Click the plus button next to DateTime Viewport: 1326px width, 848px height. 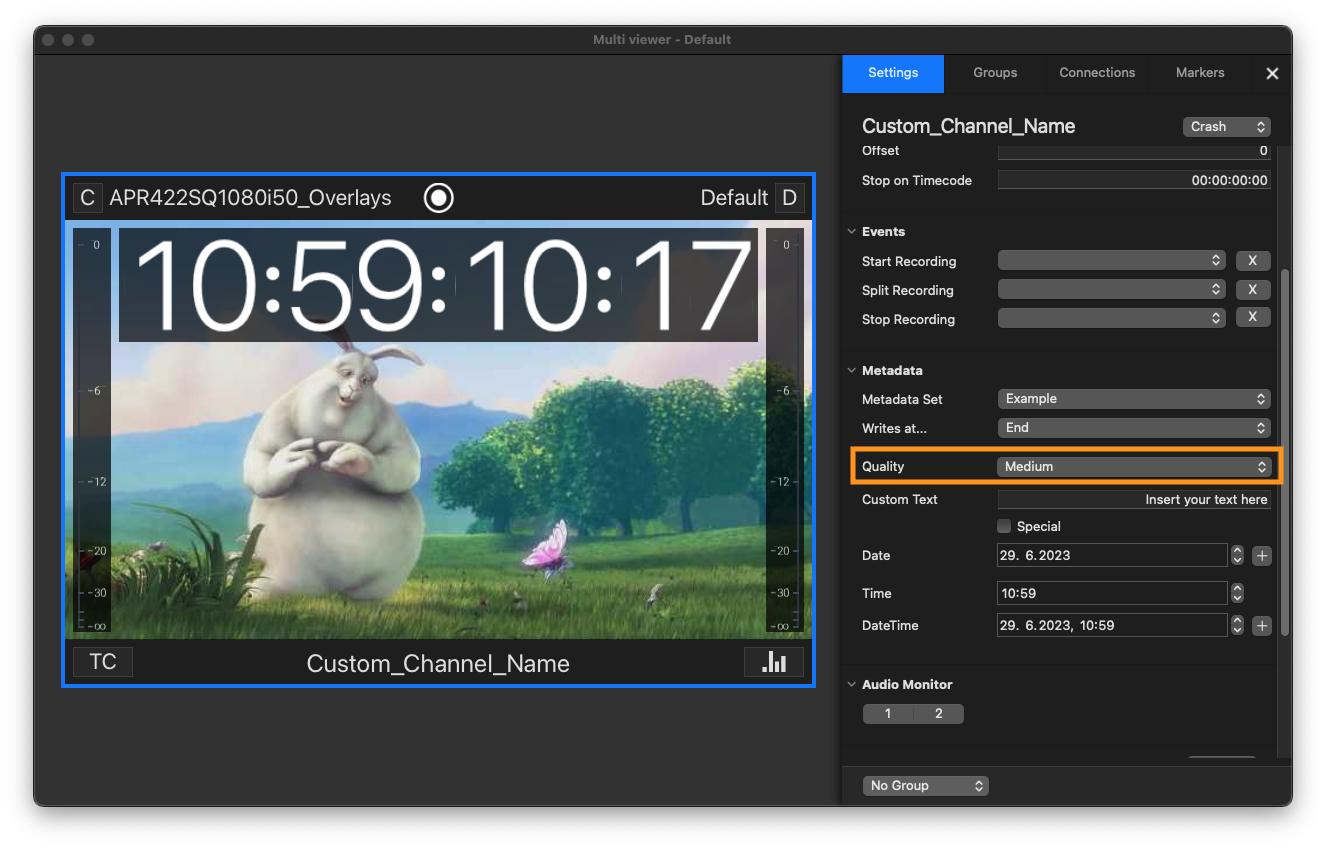(1262, 625)
